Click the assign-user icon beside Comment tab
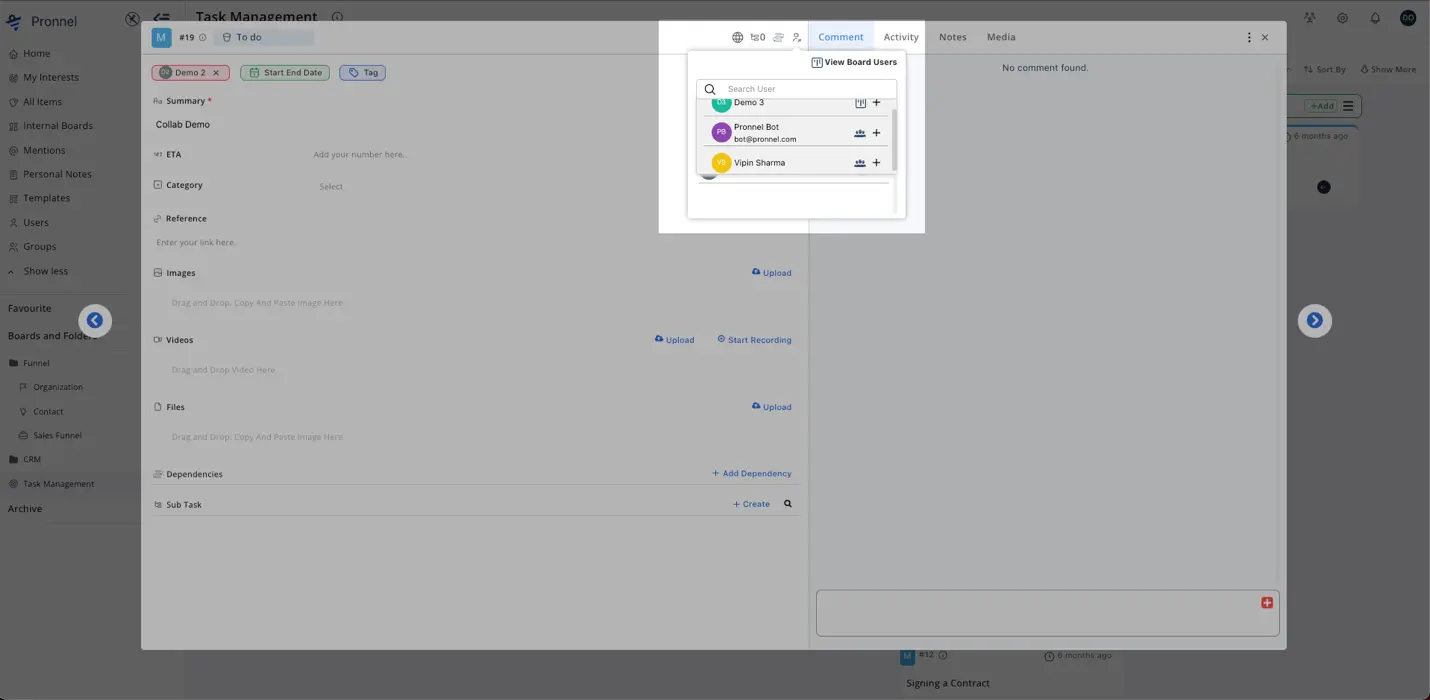 pos(797,37)
